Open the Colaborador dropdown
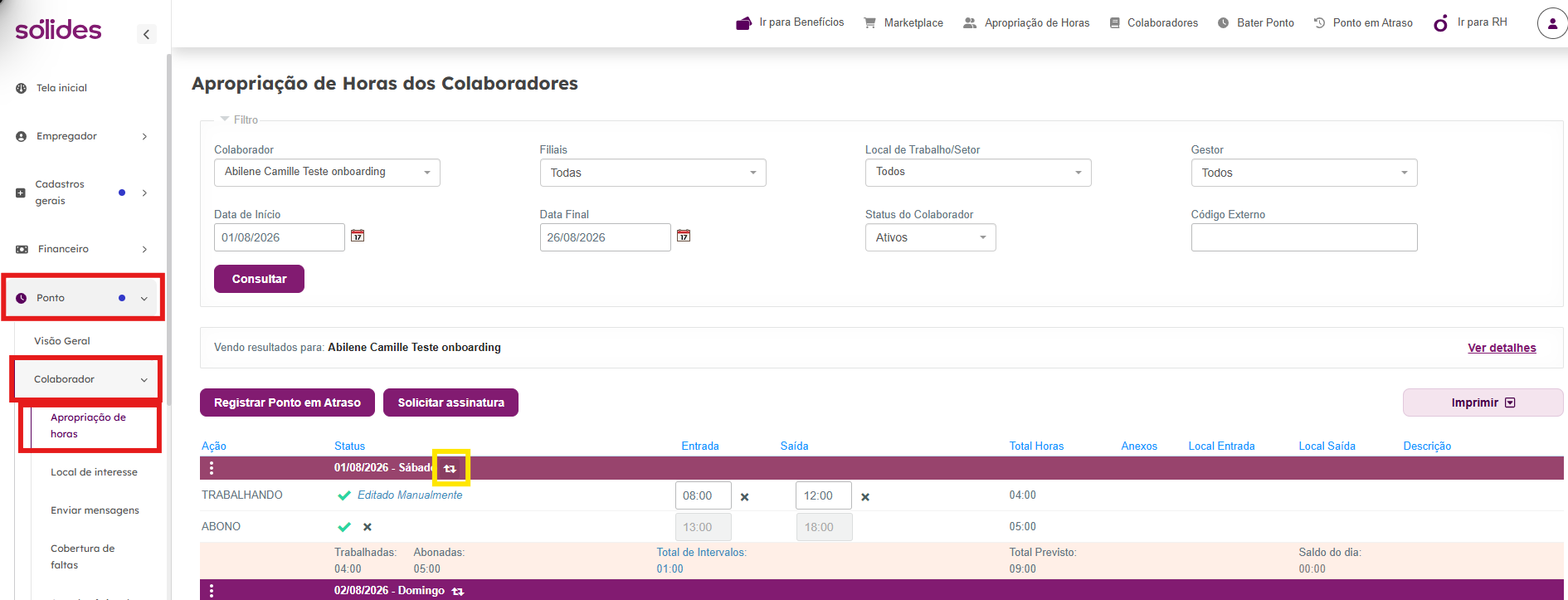The height and width of the screenshot is (600, 1568). pyautogui.click(x=327, y=173)
